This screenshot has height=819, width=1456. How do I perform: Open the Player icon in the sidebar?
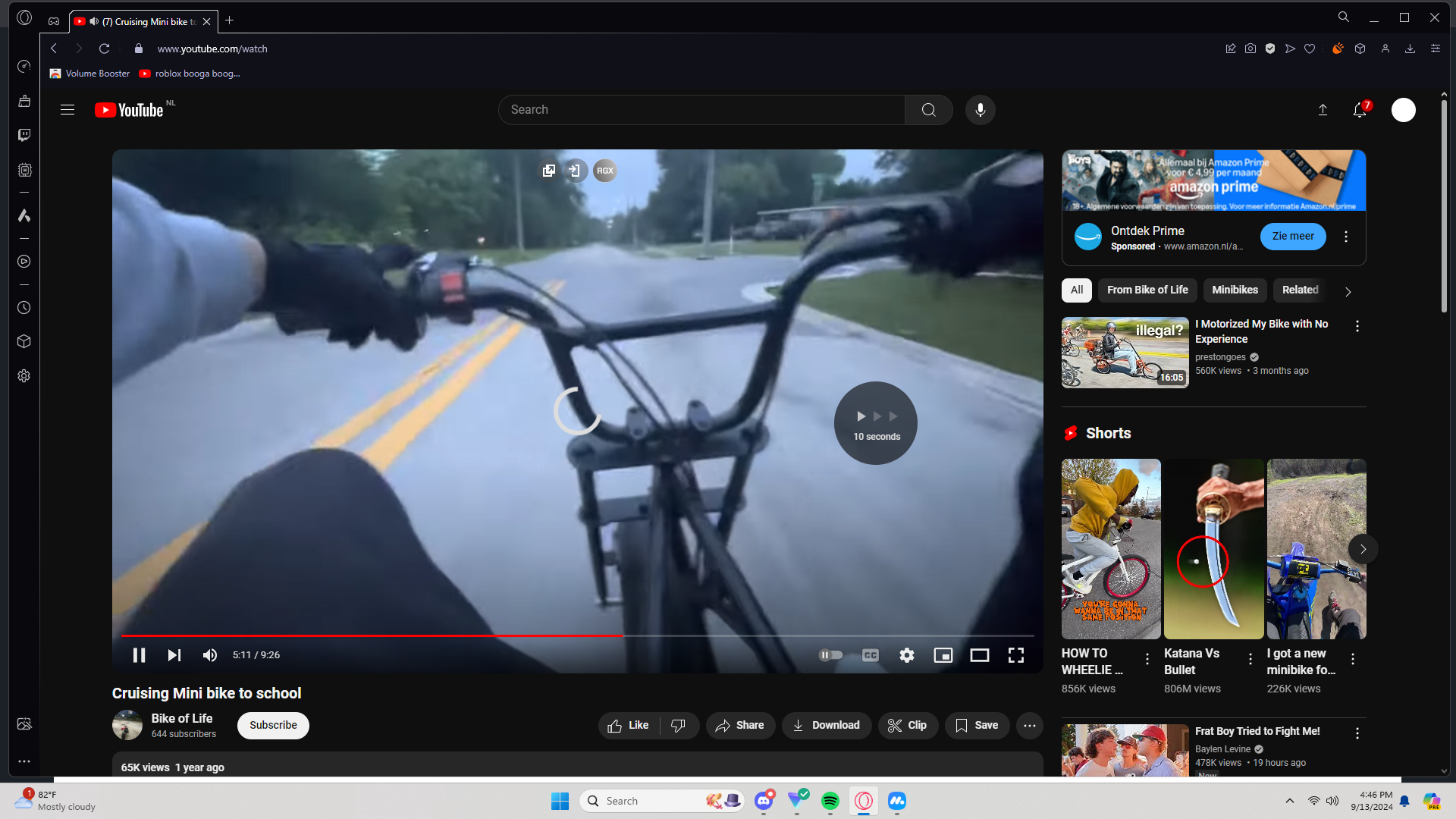pos(24,262)
